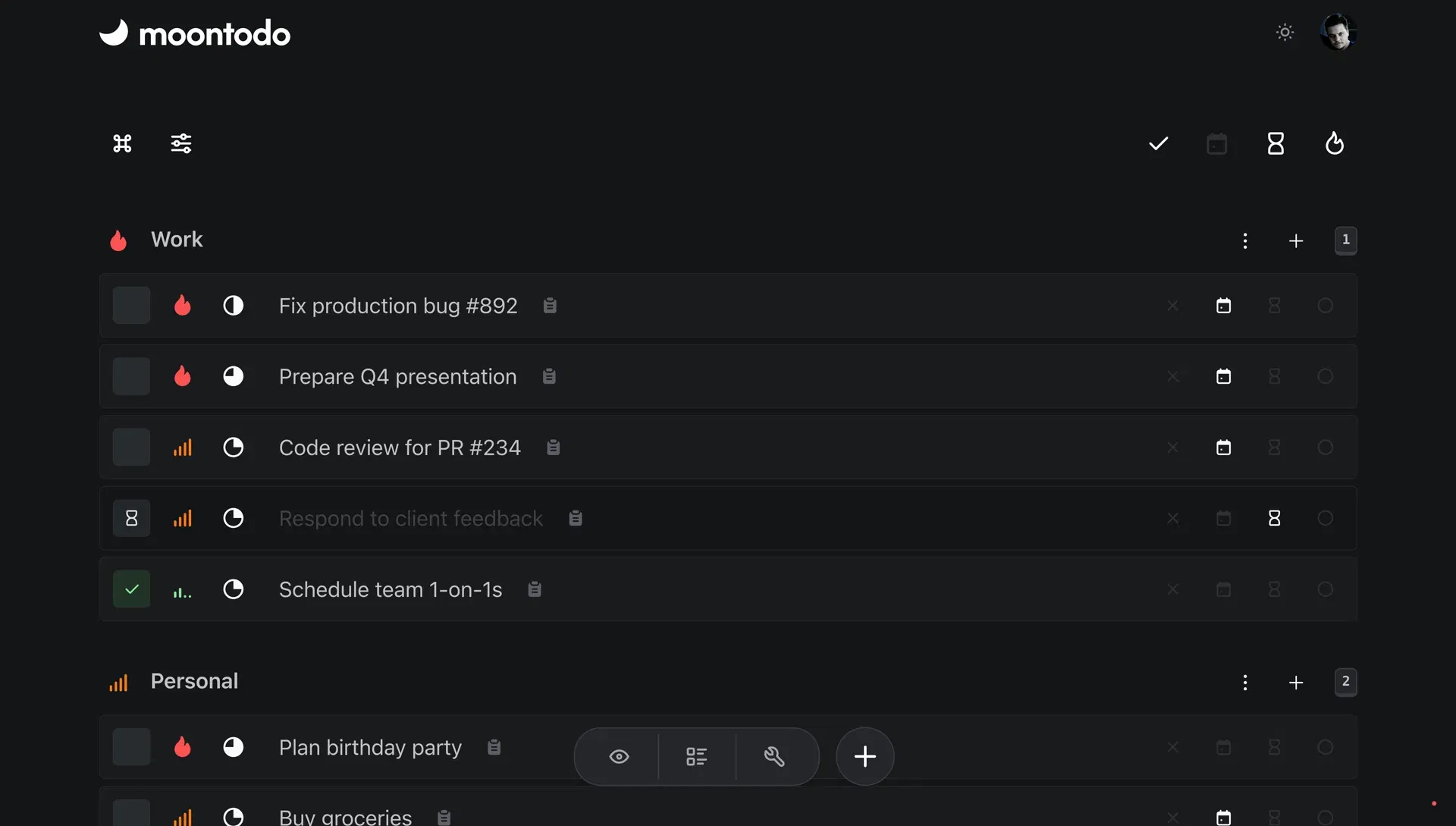Uncheck completed Schedule team 1-on-1s task

click(x=131, y=589)
